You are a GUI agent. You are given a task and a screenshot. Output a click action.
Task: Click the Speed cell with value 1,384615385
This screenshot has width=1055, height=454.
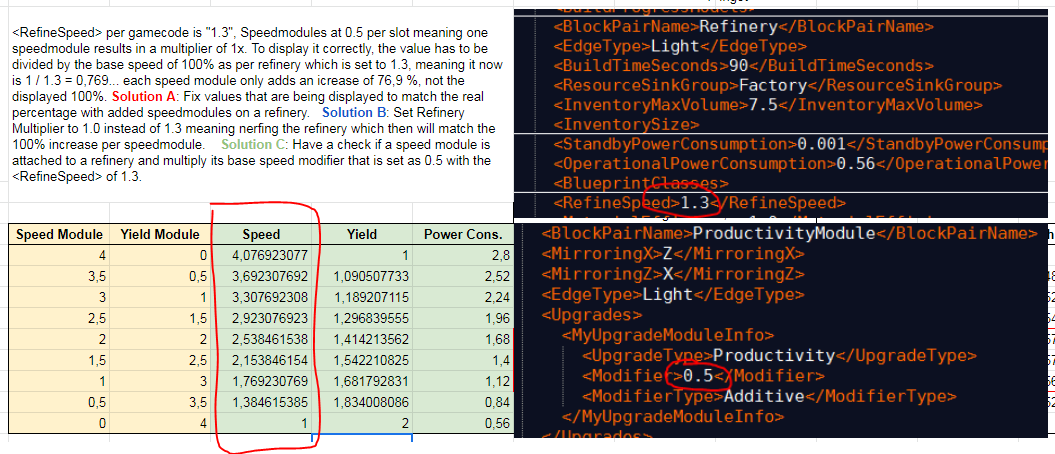[263, 402]
